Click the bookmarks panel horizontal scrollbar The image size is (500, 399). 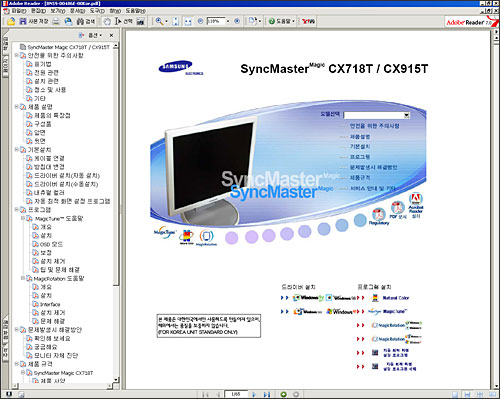pyautogui.click(x=62, y=386)
